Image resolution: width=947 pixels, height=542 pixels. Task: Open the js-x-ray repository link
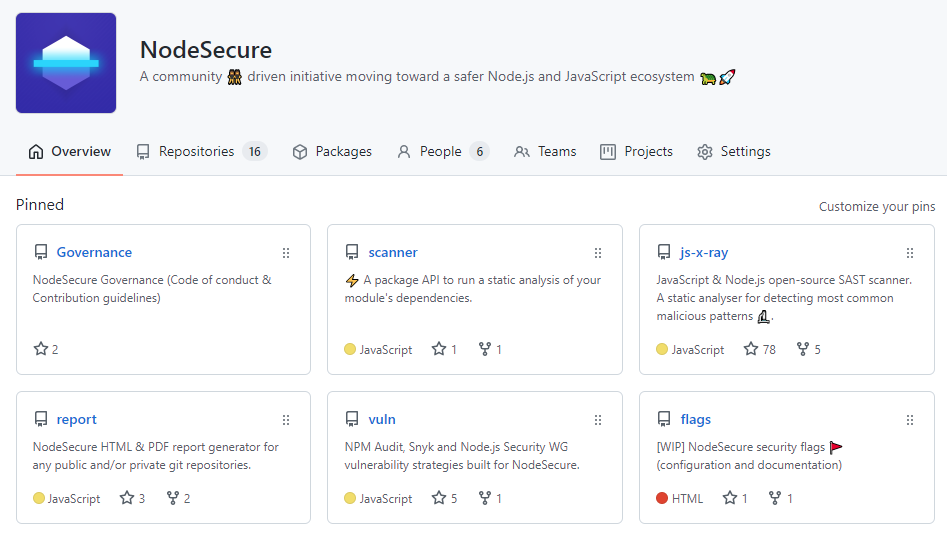704,253
